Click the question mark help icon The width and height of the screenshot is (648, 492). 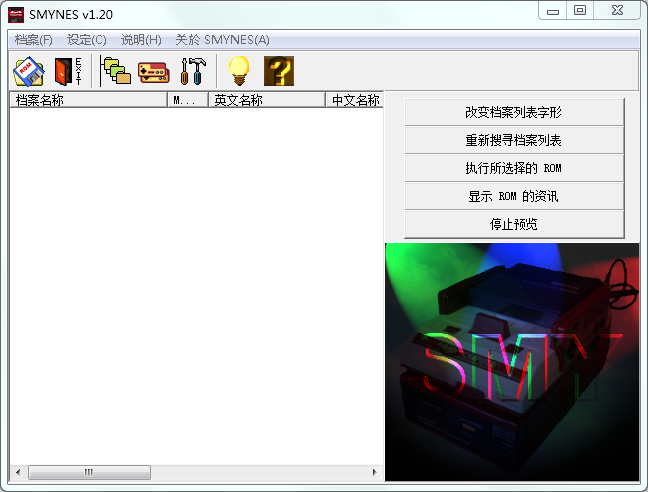(278, 71)
